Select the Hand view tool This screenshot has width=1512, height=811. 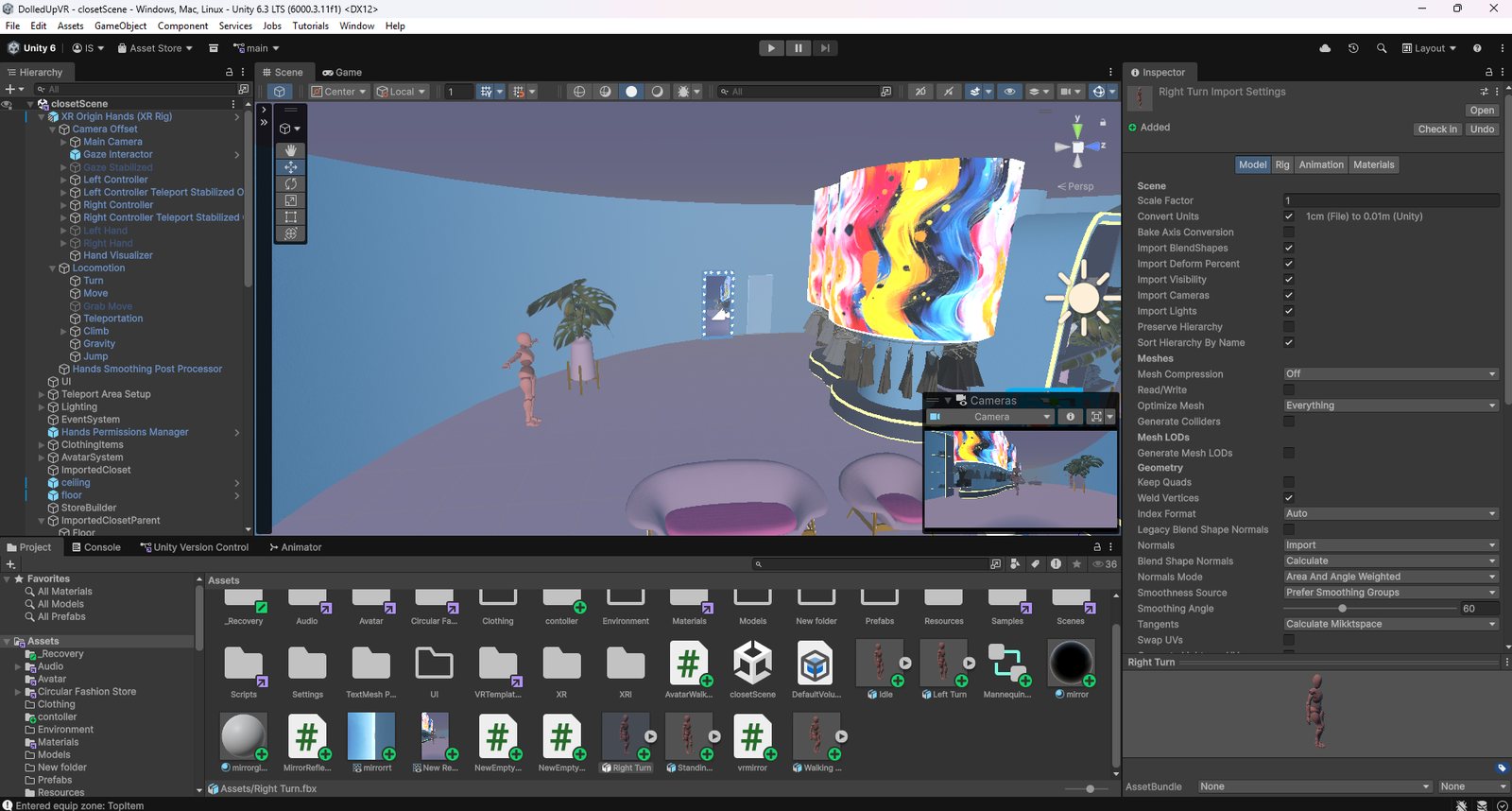(x=290, y=150)
